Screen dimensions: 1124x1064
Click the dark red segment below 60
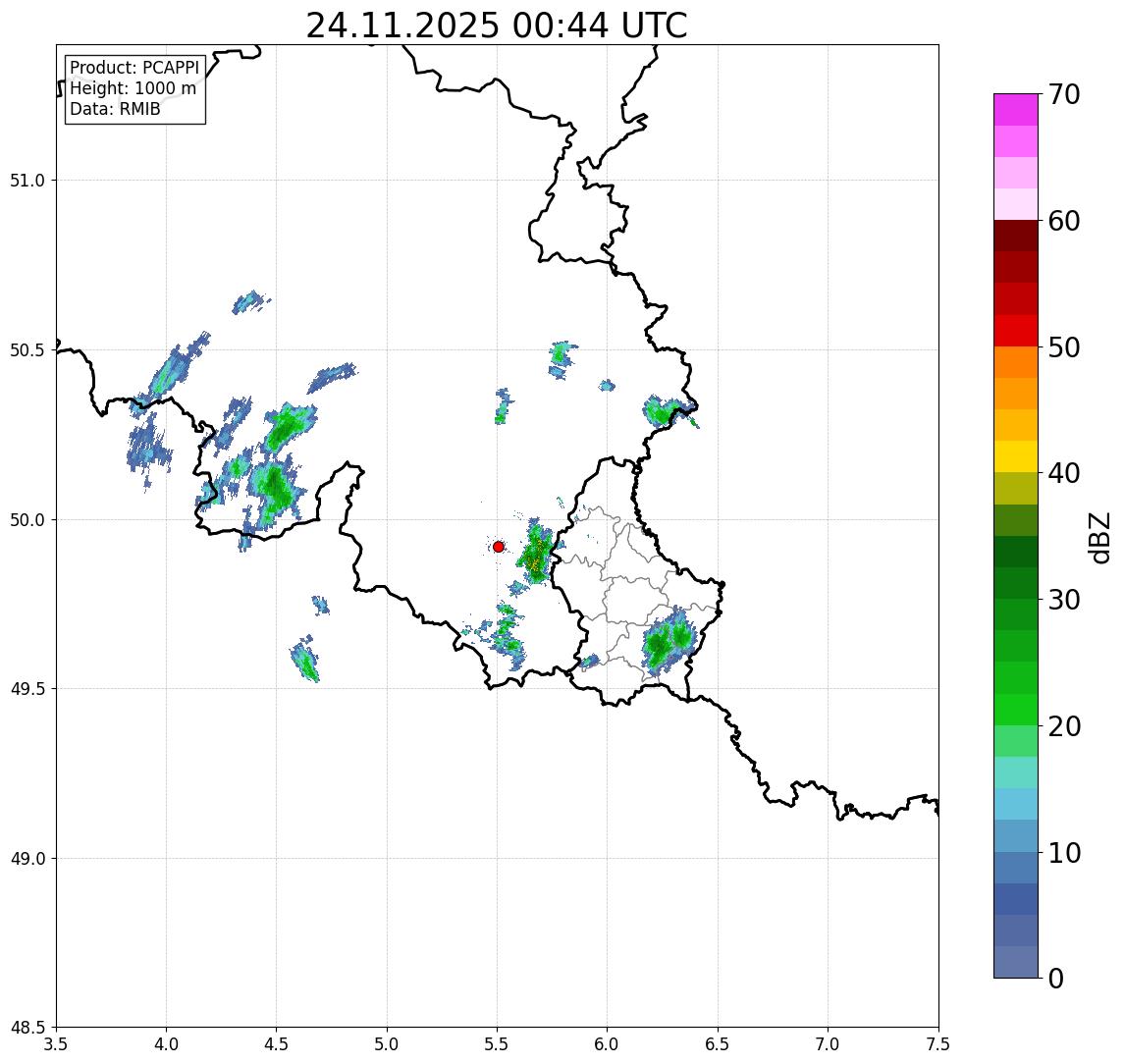(1016, 236)
